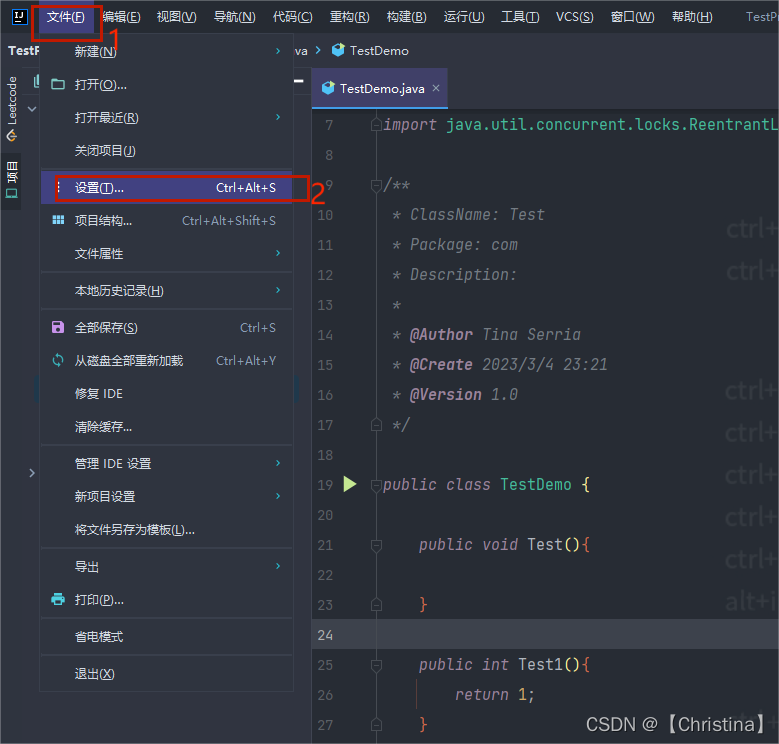Close the TestDemo.java editor tab
Screen dimensions: 779x744
coord(436,88)
